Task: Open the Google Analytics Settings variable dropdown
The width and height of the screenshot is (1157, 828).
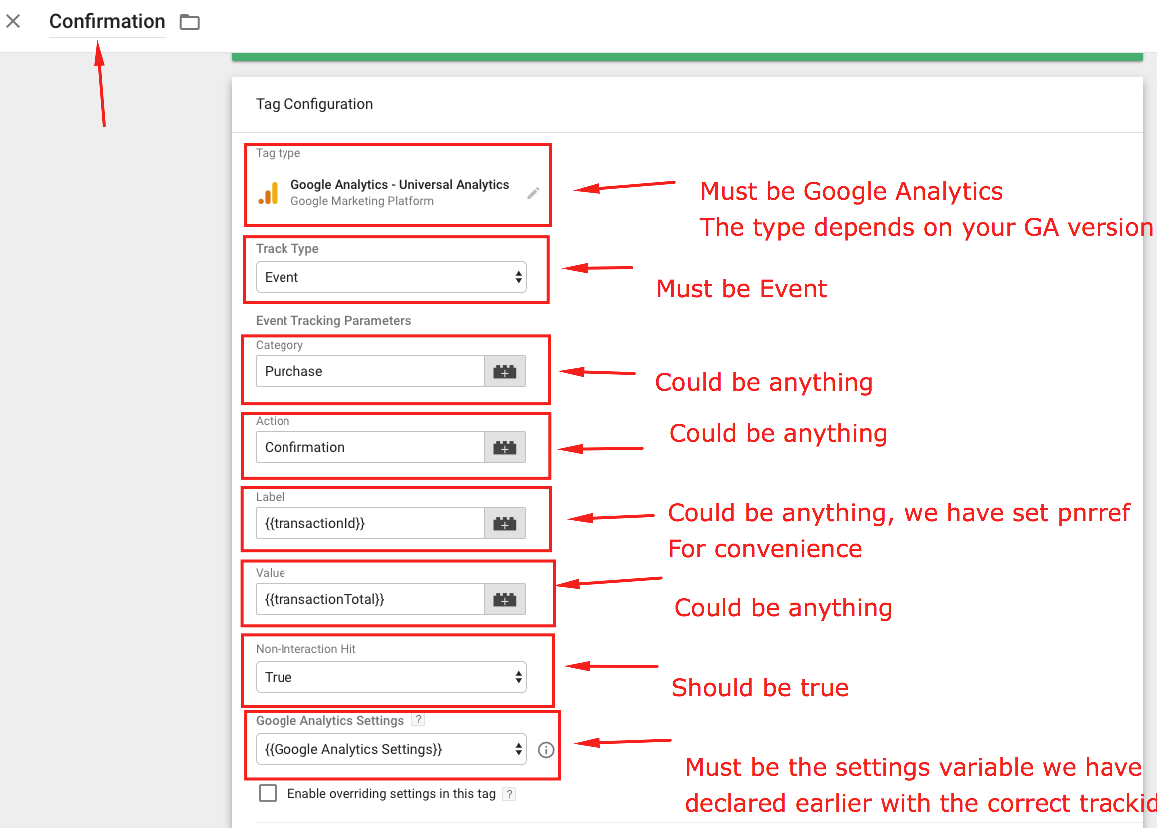Action: click(391, 749)
